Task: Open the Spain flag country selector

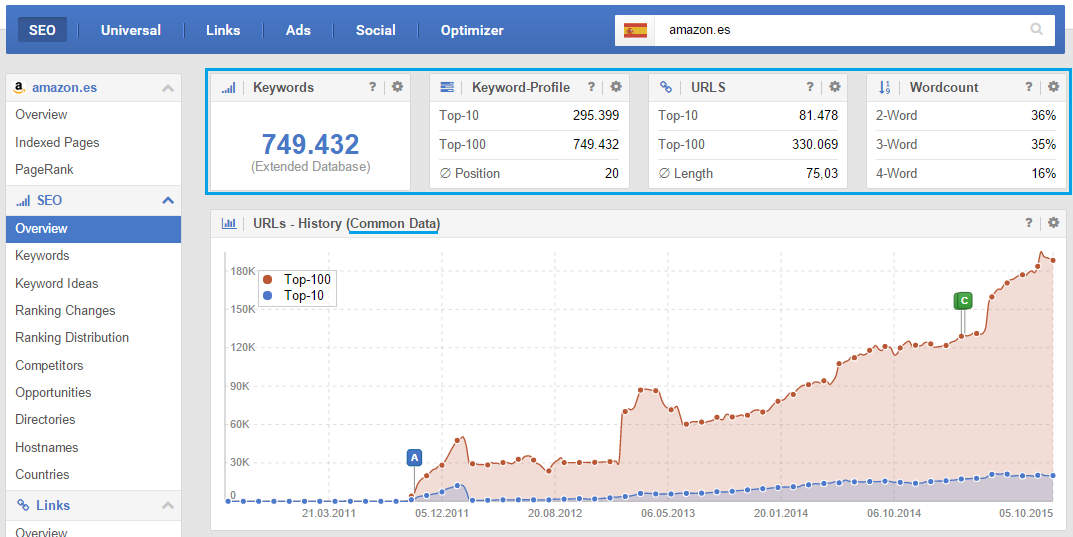Action: pos(635,30)
